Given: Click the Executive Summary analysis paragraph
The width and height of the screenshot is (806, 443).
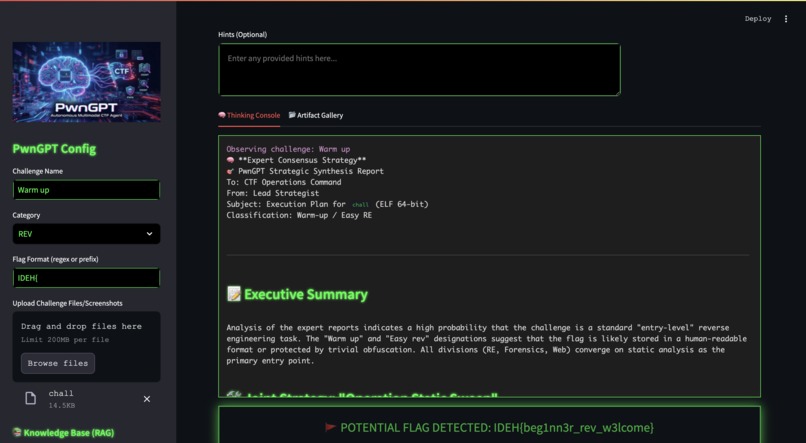Looking at the screenshot, I should pyautogui.click(x=486, y=344).
